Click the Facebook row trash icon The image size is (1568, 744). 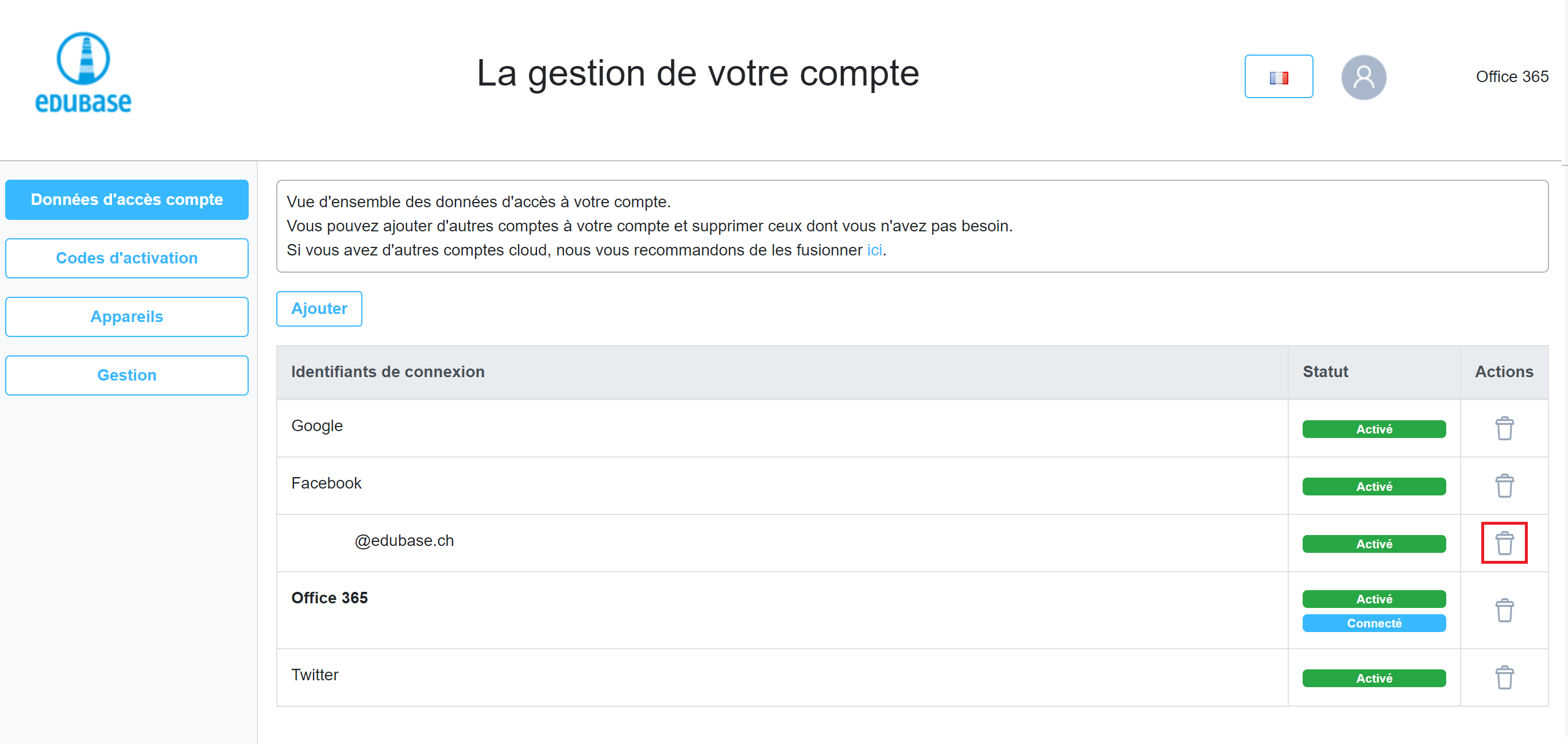tap(1504, 486)
